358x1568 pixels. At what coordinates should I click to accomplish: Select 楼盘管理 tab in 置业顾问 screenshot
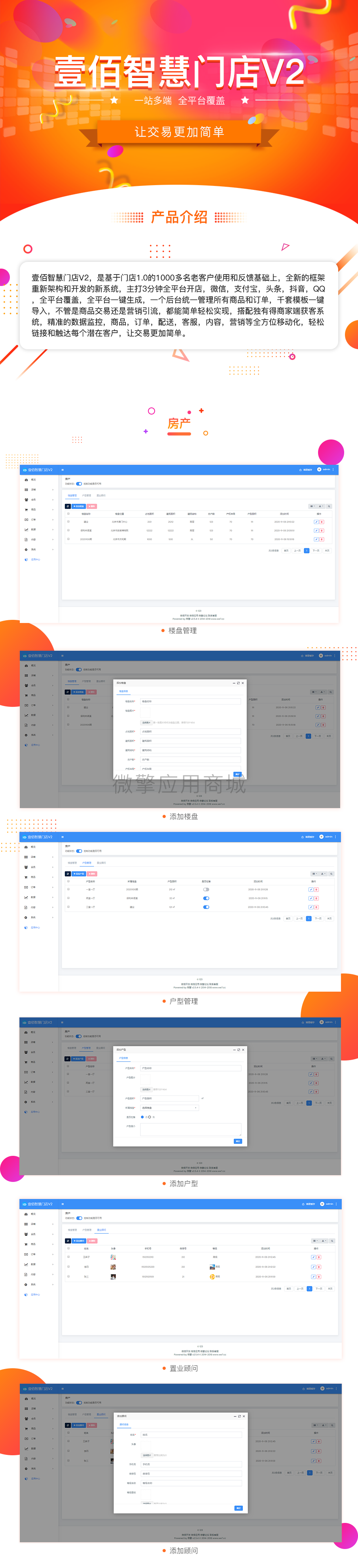pos(72,1230)
